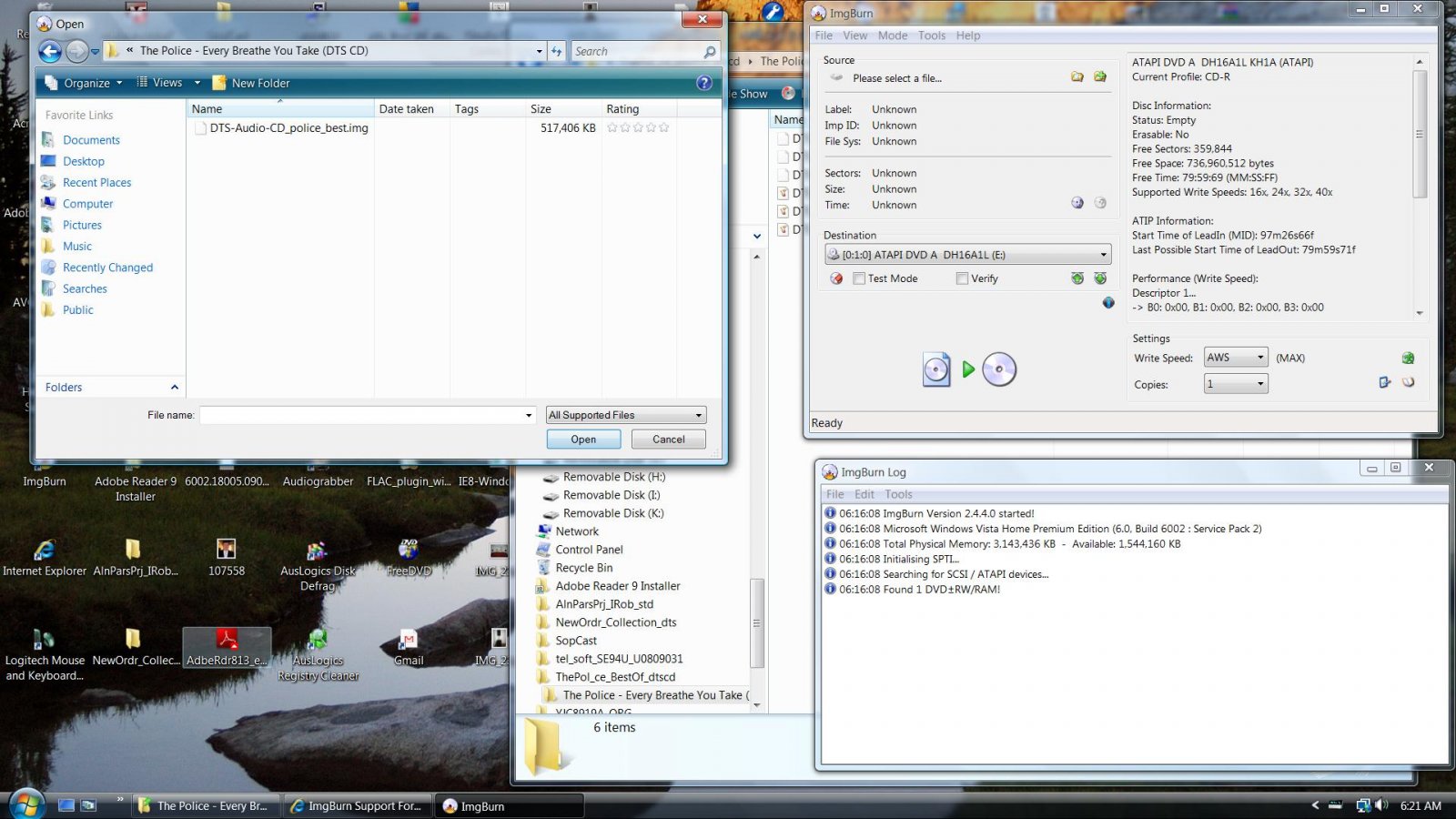Open the Write Speed dropdown
This screenshot has height=819, width=1456.
[x=1260, y=358]
